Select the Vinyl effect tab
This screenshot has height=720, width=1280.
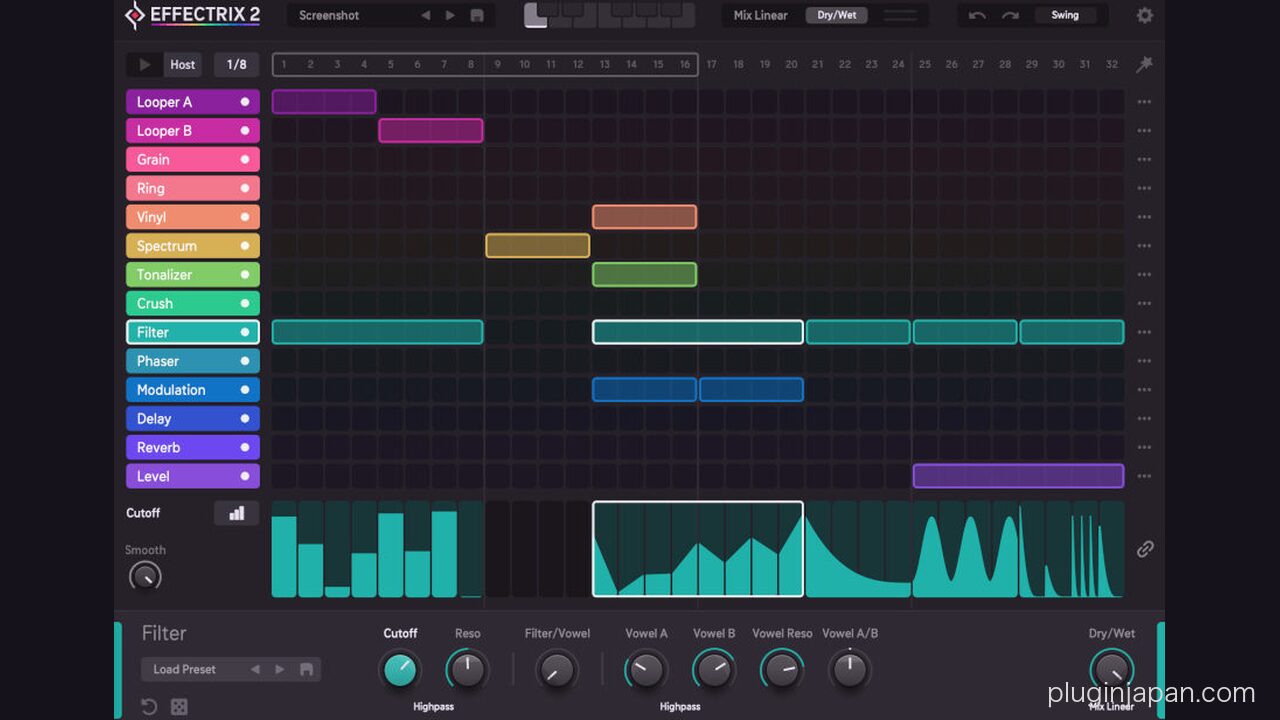click(x=193, y=217)
